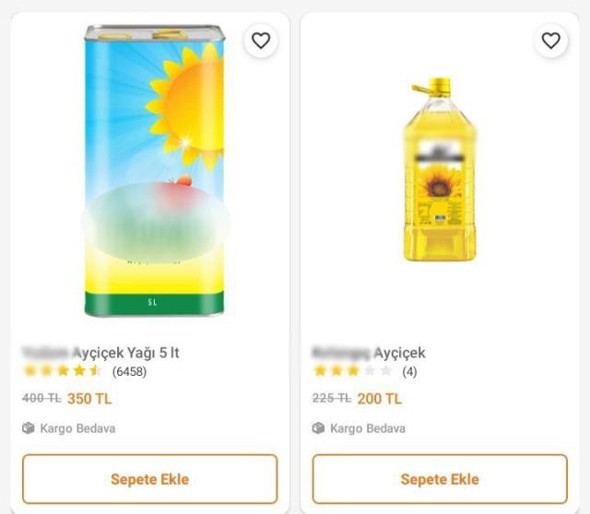
Task: Add the 350 TL product to cart
Action: tap(150, 479)
